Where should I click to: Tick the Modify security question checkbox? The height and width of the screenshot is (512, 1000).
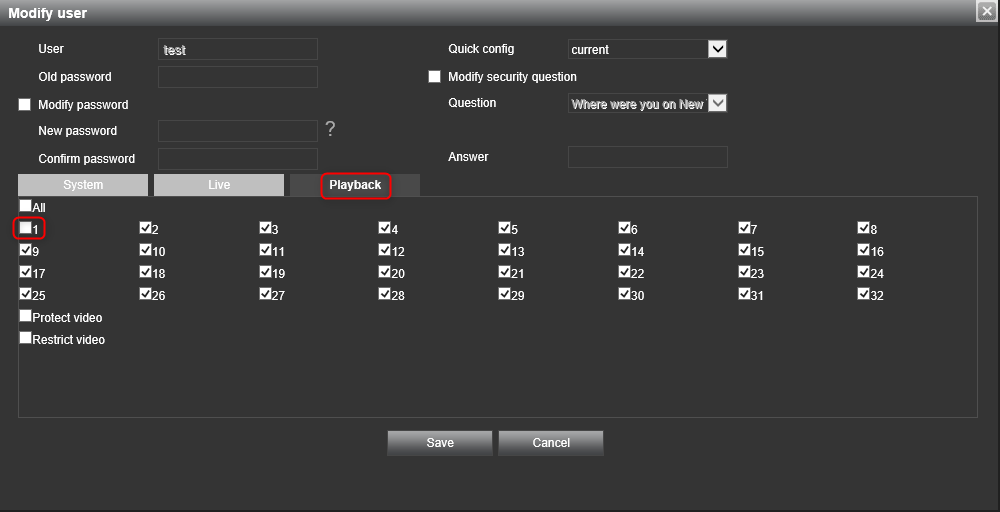(x=434, y=77)
